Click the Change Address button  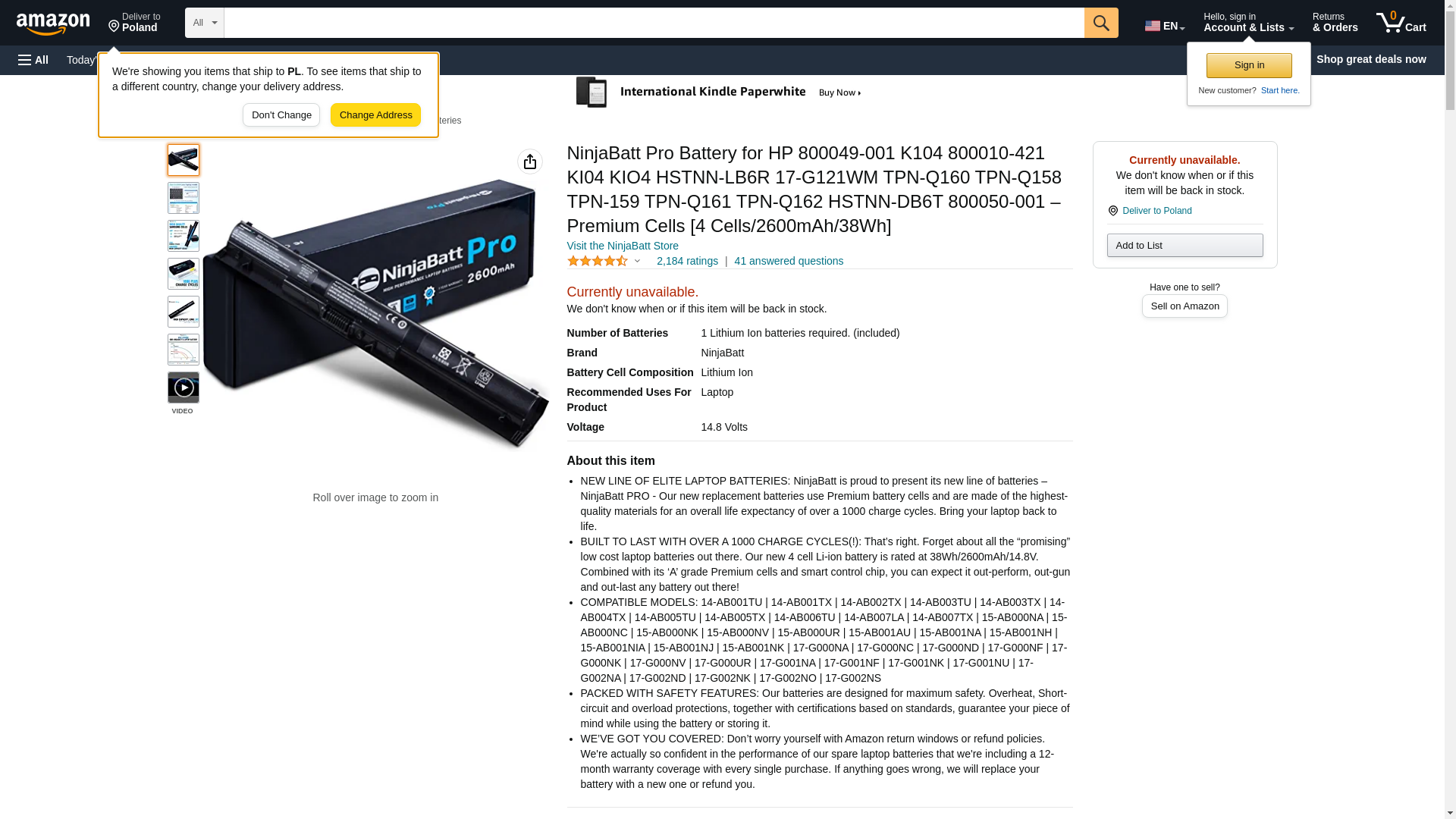[x=375, y=115]
